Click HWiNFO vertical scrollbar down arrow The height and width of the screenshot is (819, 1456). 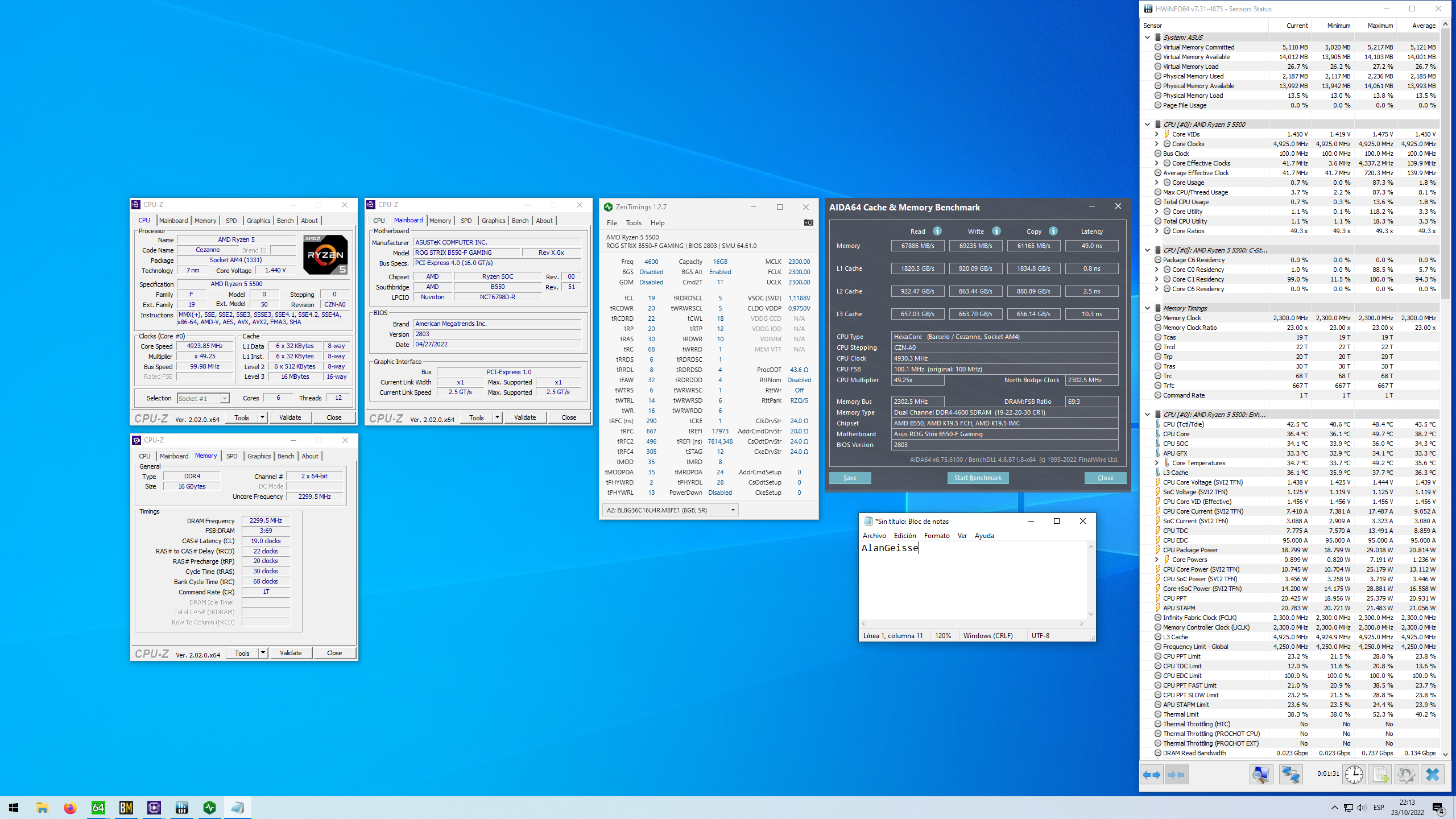1445,754
